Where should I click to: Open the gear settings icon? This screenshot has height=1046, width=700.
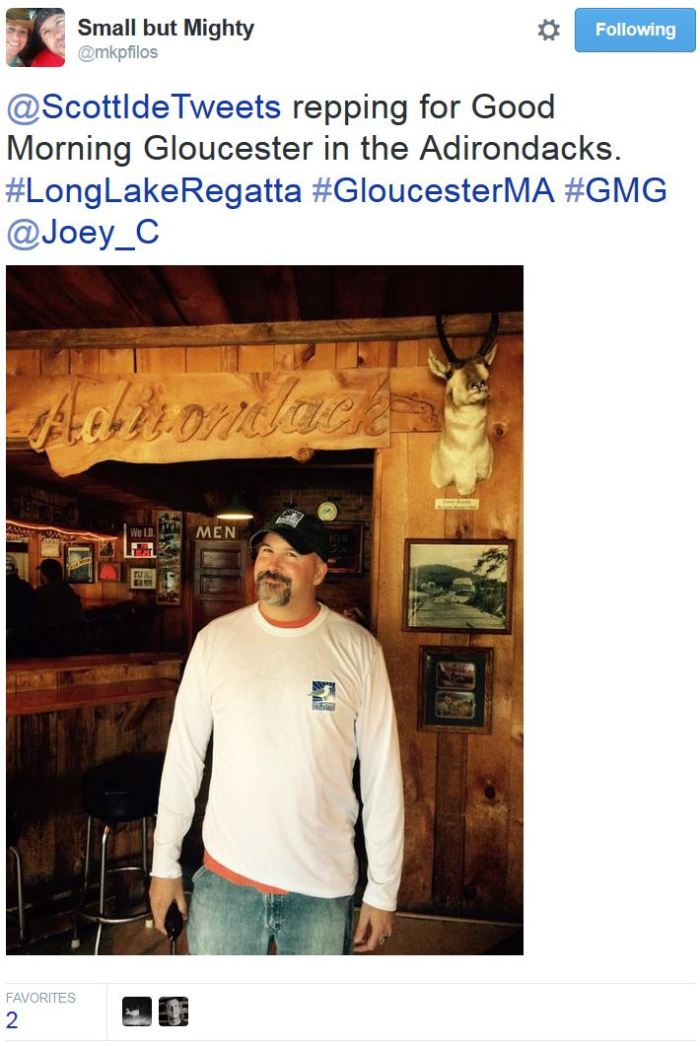(549, 30)
